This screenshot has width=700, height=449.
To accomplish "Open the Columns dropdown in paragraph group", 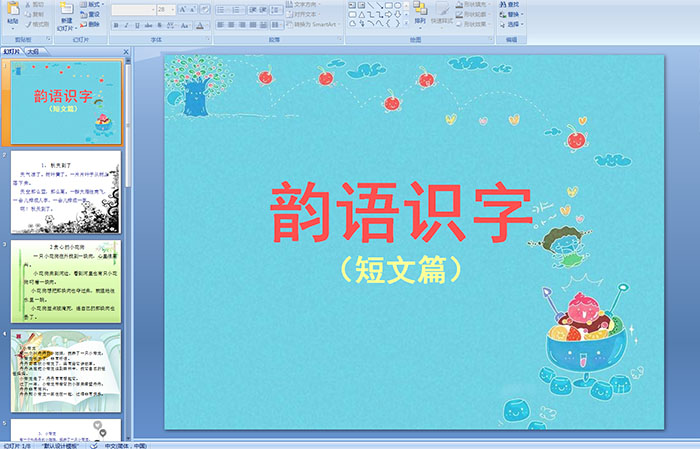I will tap(276, 25).
